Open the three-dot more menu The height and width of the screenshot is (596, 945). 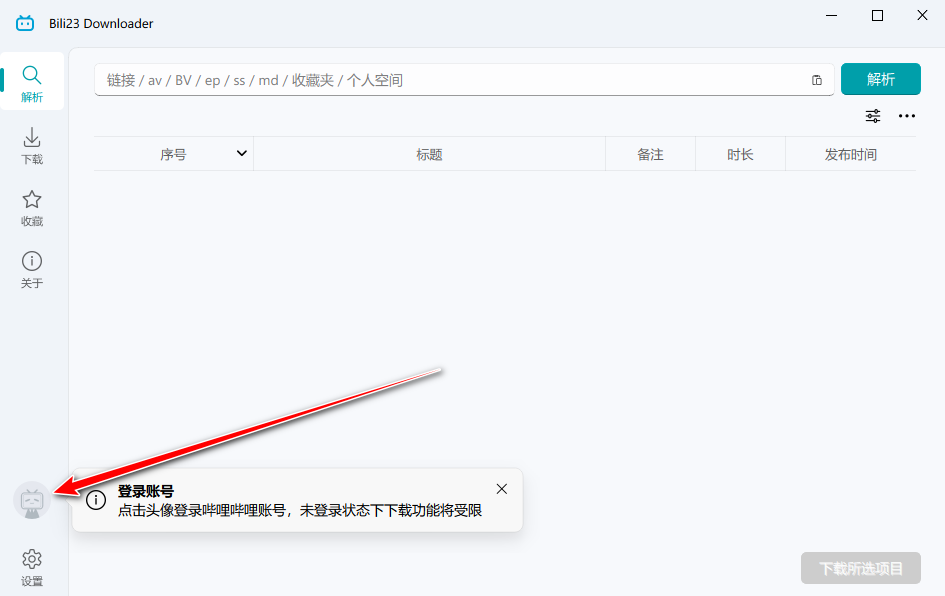coord(906,116)
